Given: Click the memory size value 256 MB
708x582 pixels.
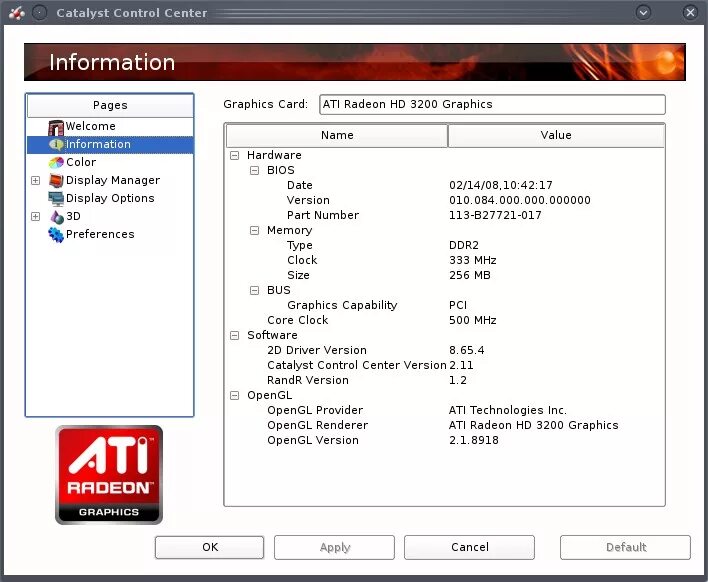Looking at the screenshot, I should pyautogui.click(x=470, y=275).
